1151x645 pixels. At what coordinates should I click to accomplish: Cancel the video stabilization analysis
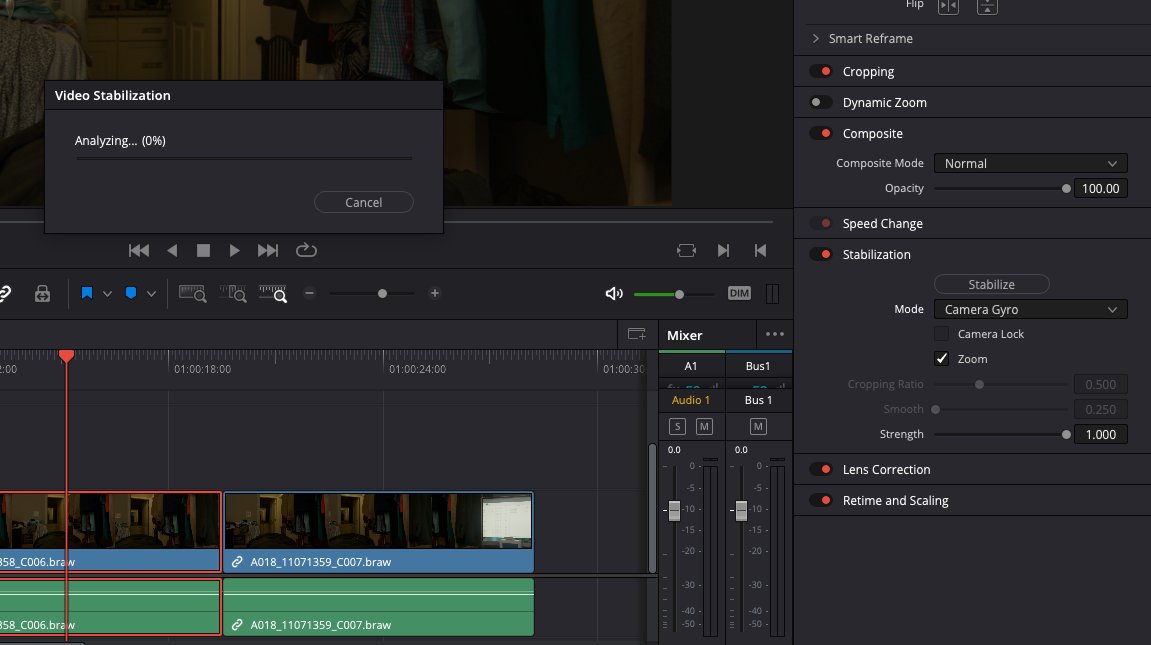363,203
